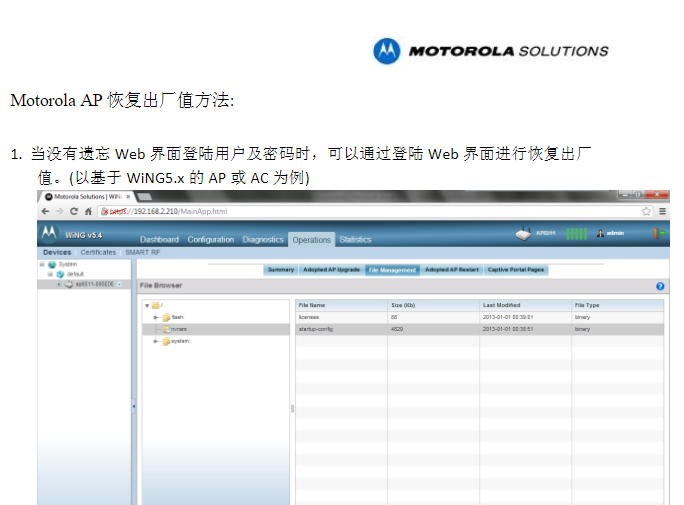Expand the flash: folder arrow
Image resolution: width=684 pixels, height=505 pixels.
click(156, 317)
